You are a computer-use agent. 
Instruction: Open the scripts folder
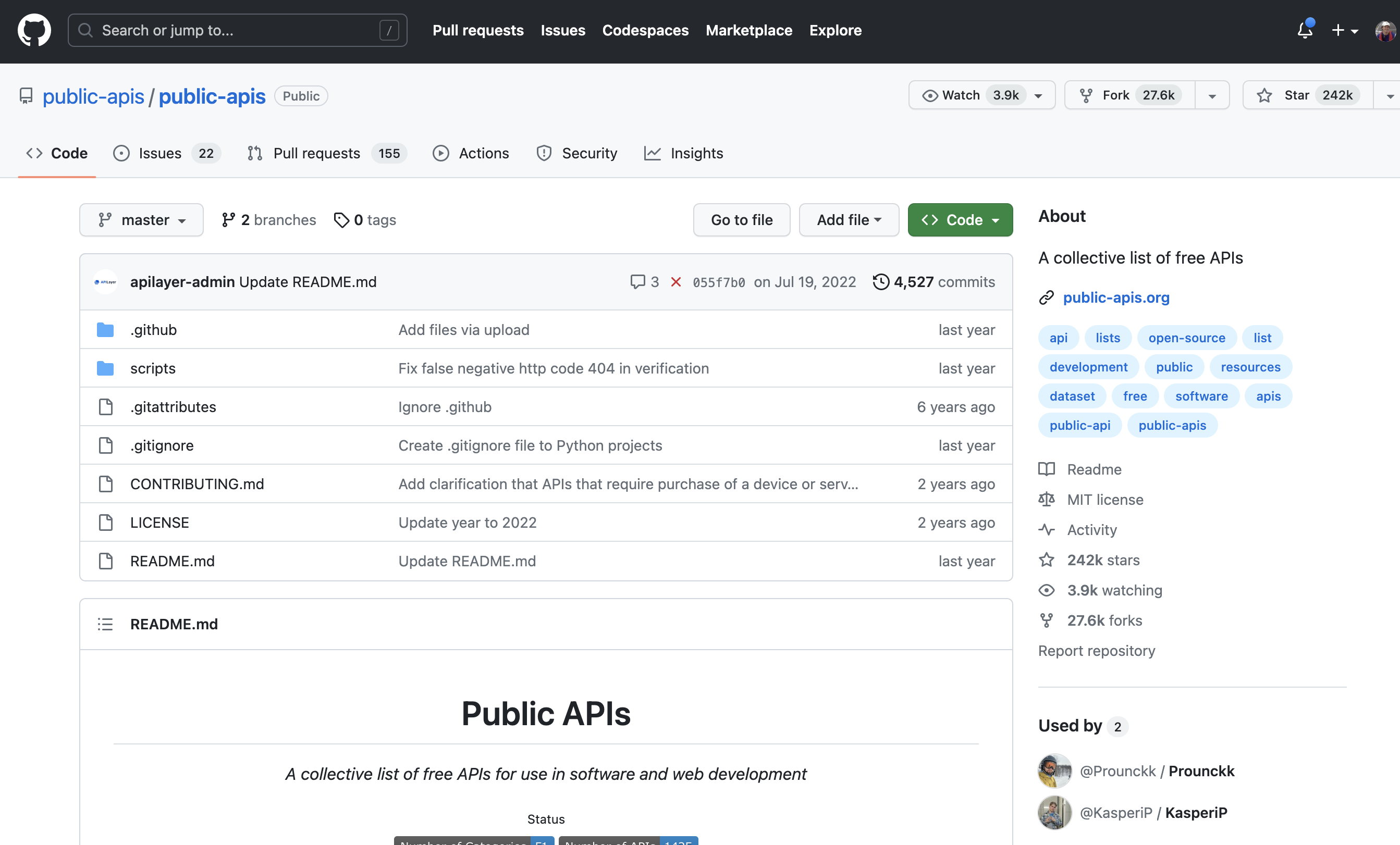pyautogui.click(x=153, y=368)
